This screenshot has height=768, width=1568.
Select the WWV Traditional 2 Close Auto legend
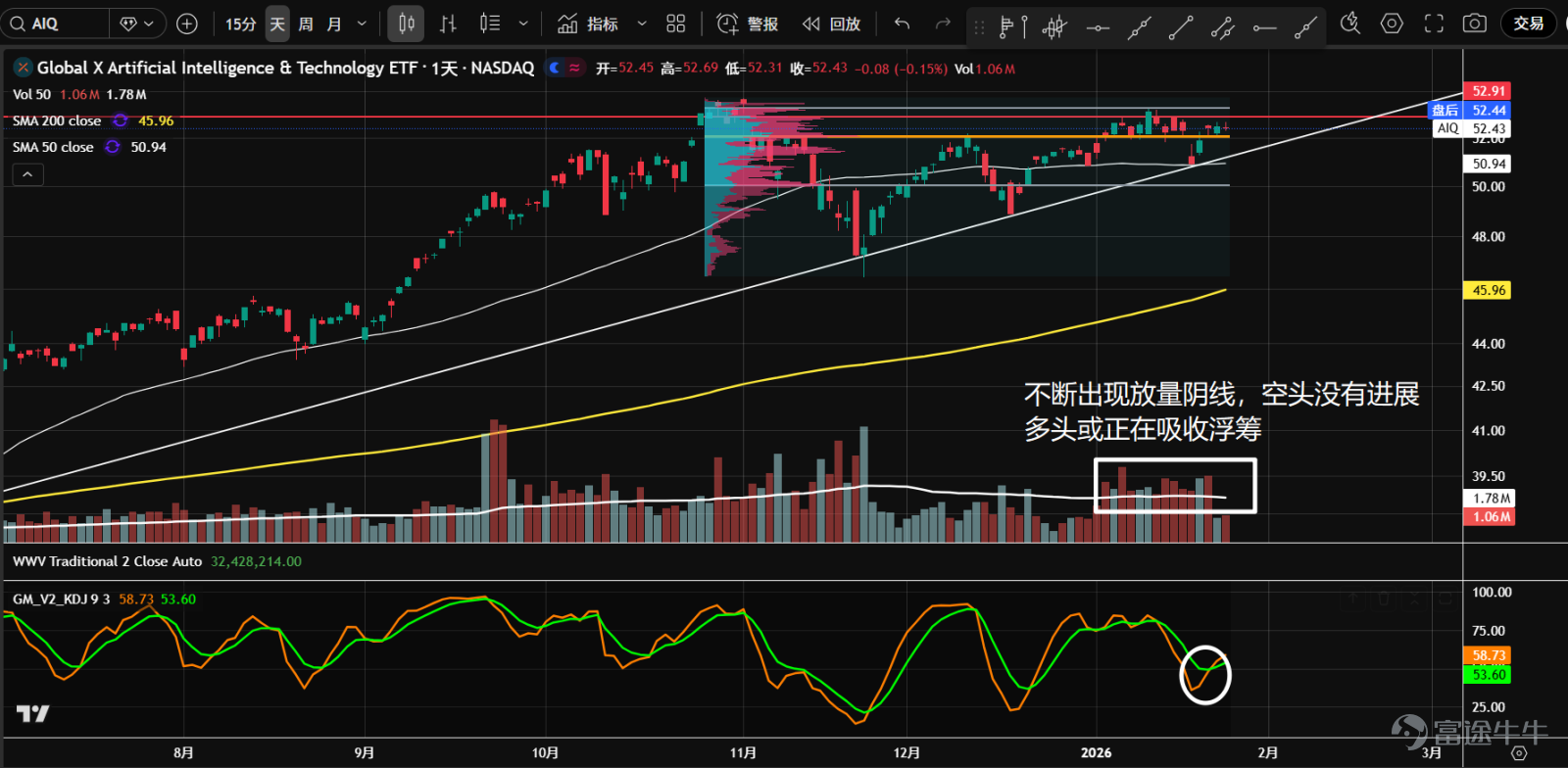(108, 561)
